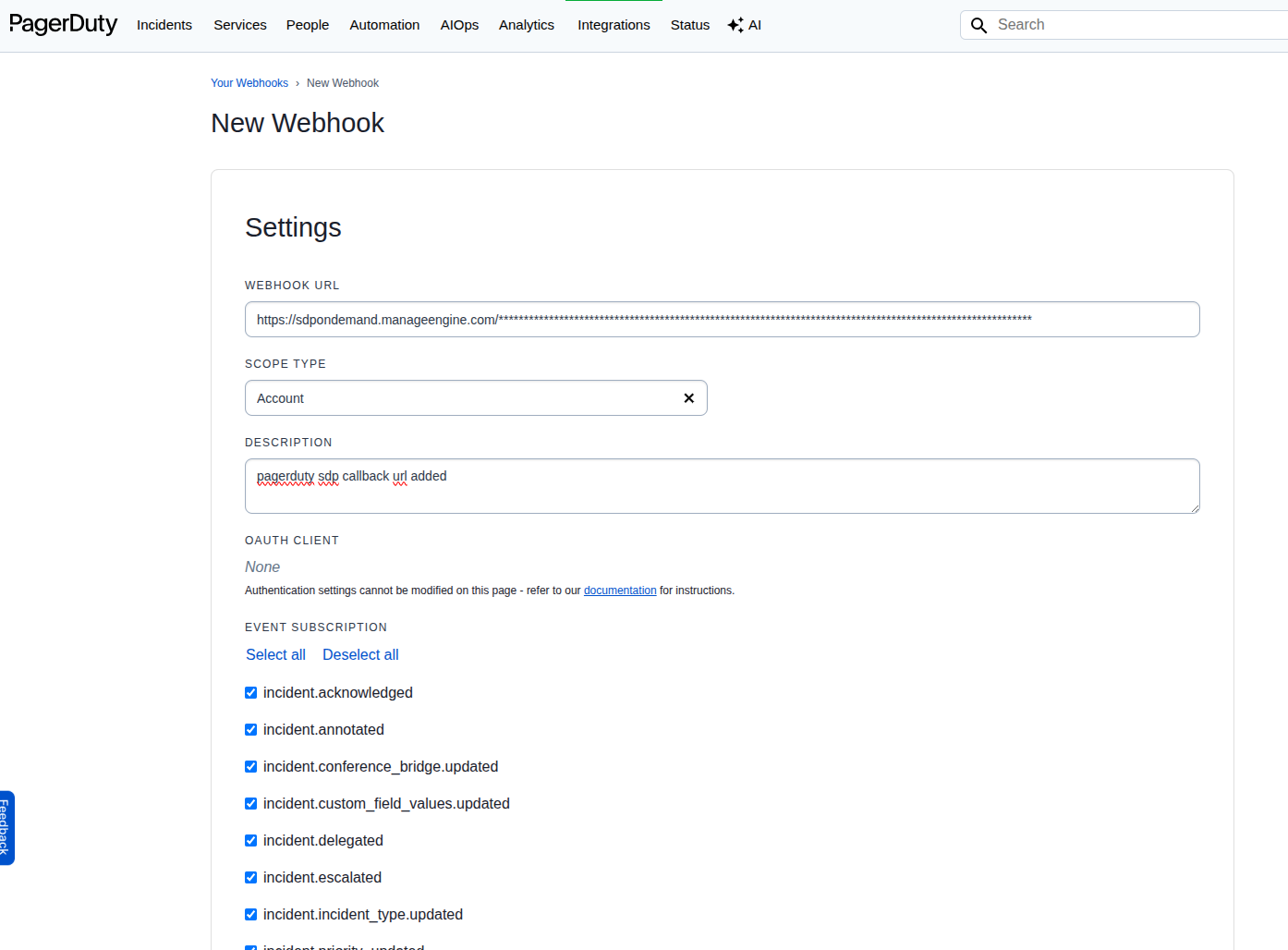Open the Analytics menu

point(527,25)
